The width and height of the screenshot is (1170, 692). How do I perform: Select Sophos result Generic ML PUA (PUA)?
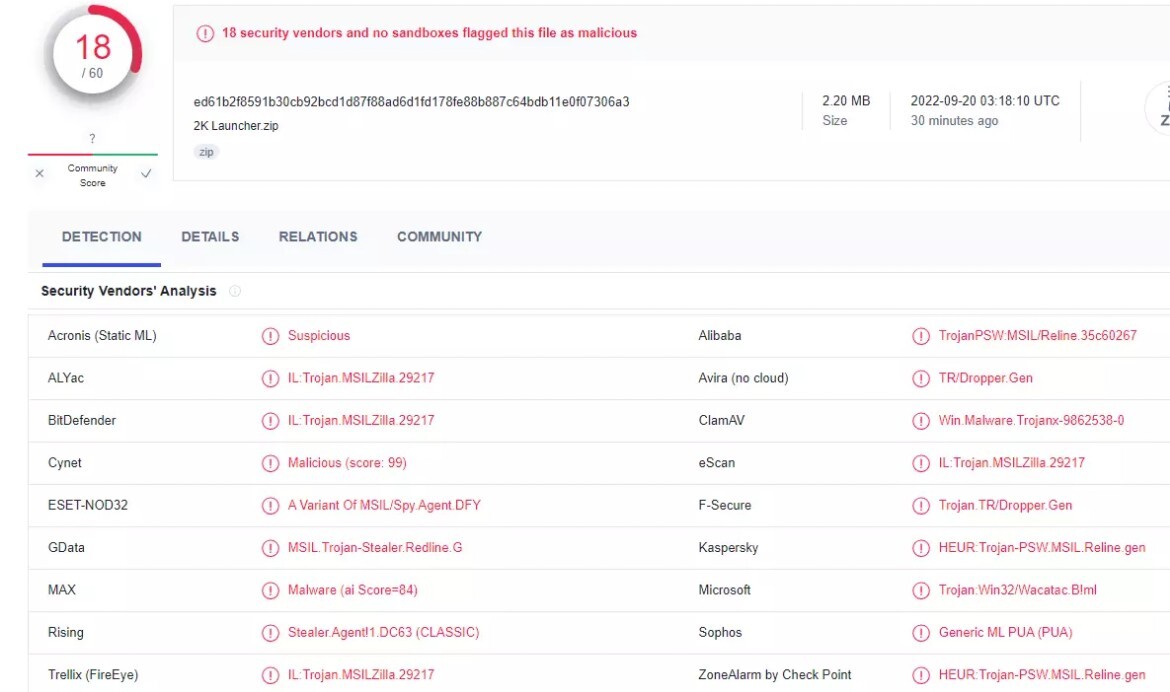(x=1005, y=632)
